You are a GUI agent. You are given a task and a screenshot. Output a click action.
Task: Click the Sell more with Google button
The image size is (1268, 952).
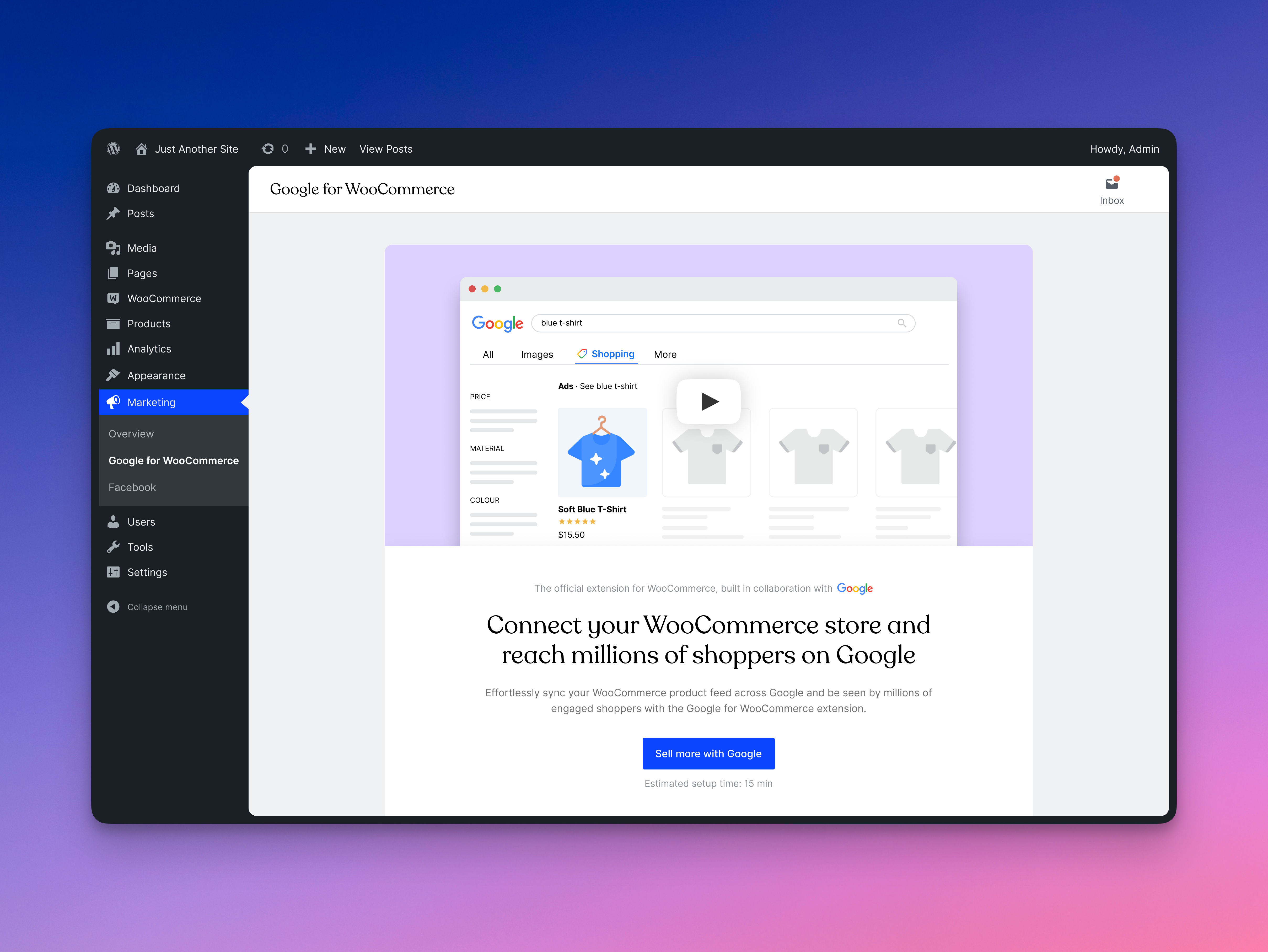708,753
